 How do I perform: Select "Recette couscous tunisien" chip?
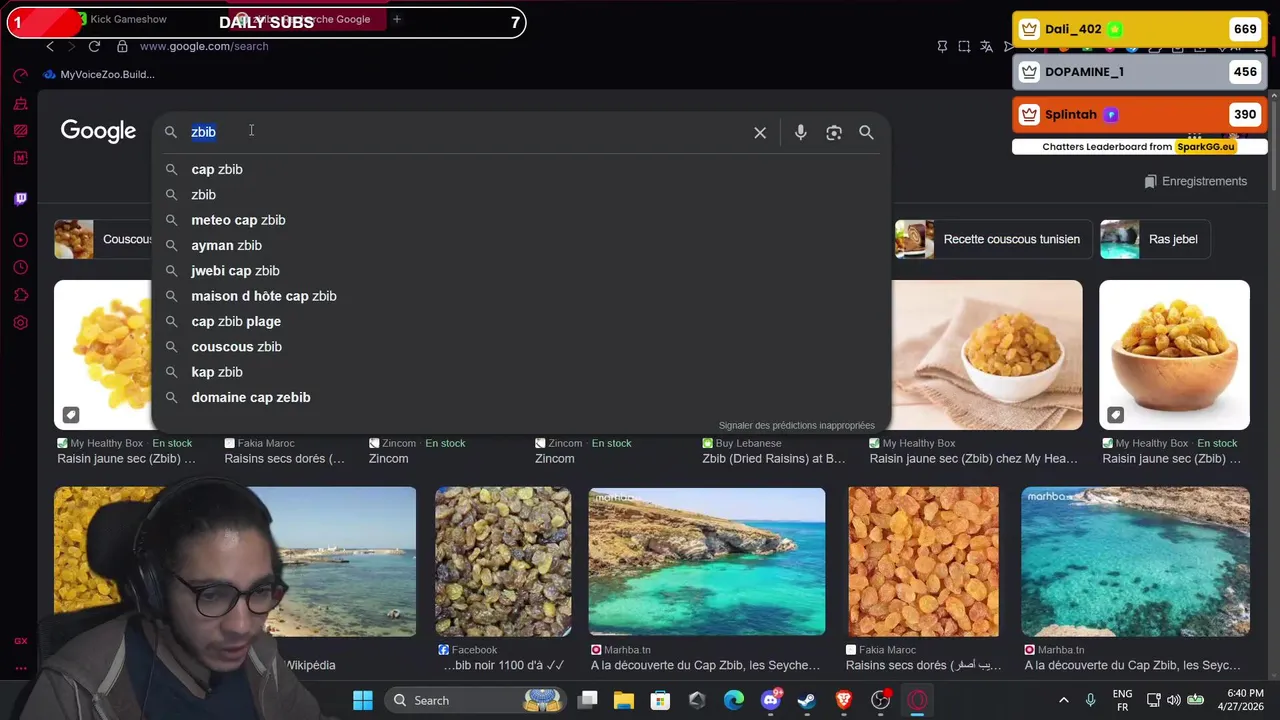click(994, 239)
